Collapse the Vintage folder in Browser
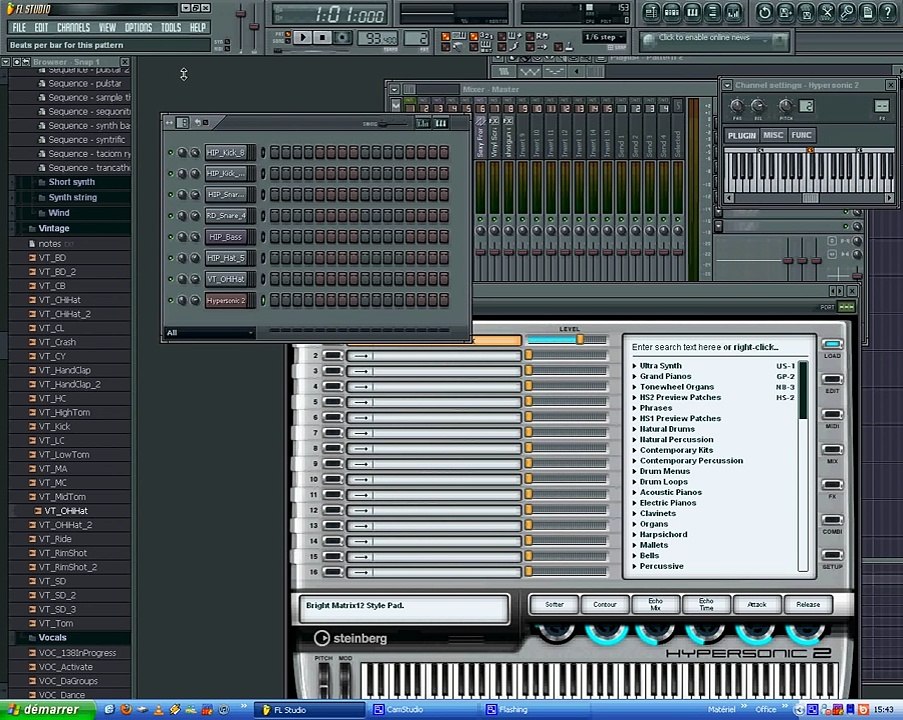This screenshot has height=720, width=903. [54, 229]
